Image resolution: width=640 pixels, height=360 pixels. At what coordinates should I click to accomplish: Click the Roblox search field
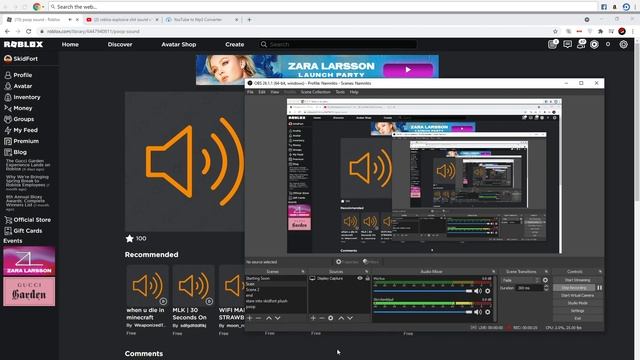click(338, 44)
